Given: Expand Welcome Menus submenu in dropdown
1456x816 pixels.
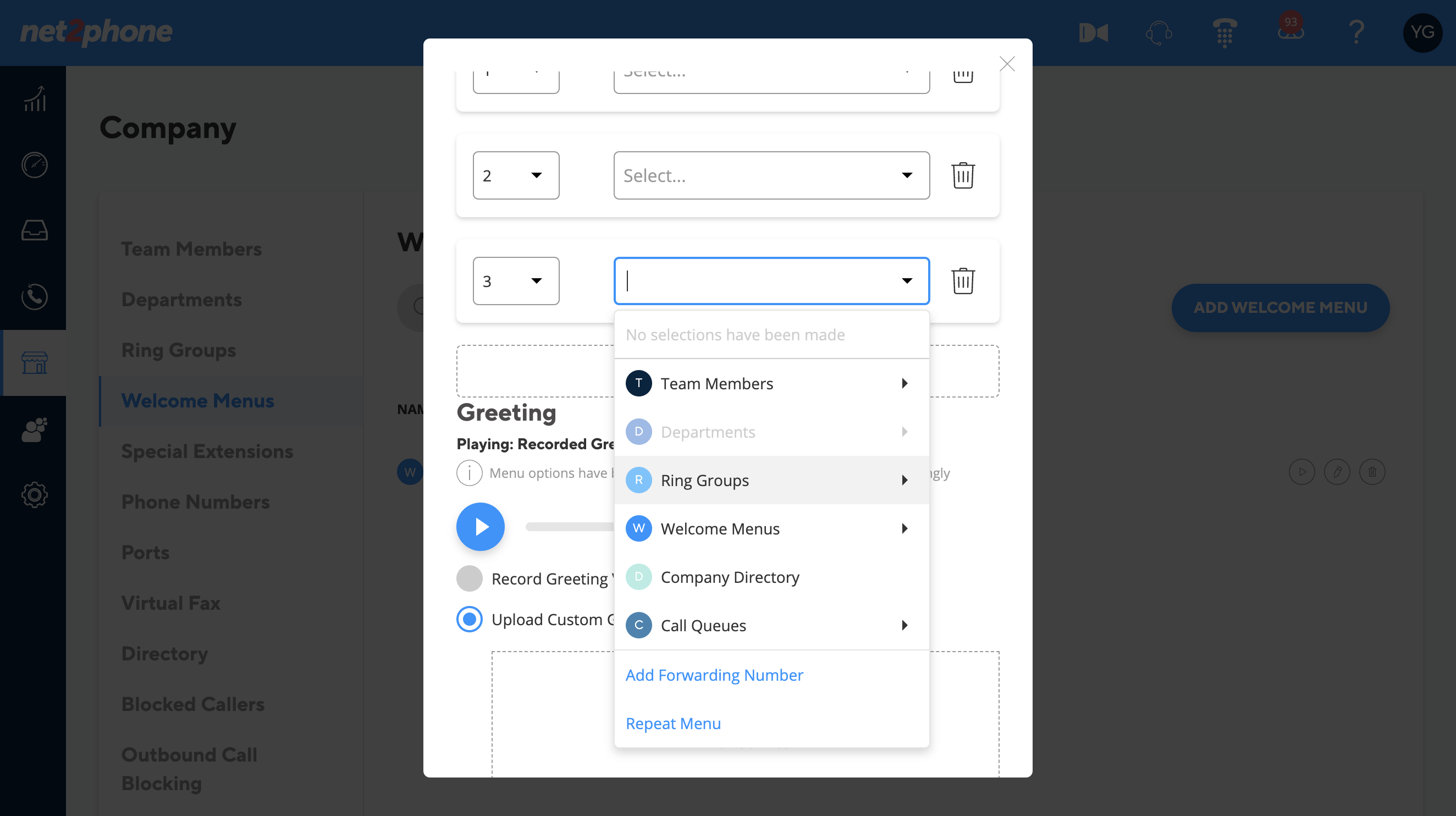Looking at the screenshot, I should (x=771, y=528).
